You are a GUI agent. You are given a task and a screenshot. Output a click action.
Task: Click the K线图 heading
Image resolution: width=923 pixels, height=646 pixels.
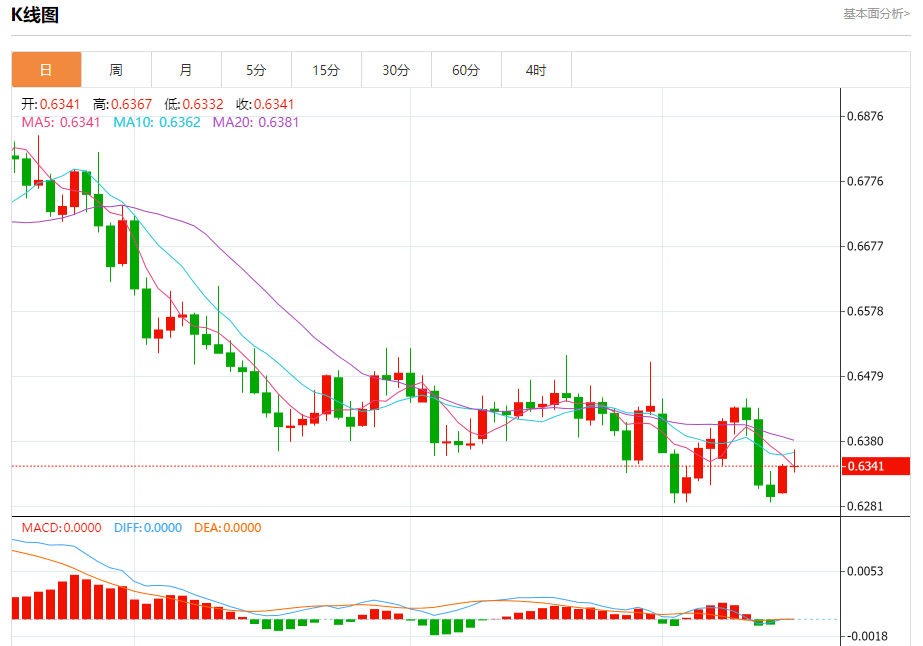click(x=35, y=15)
